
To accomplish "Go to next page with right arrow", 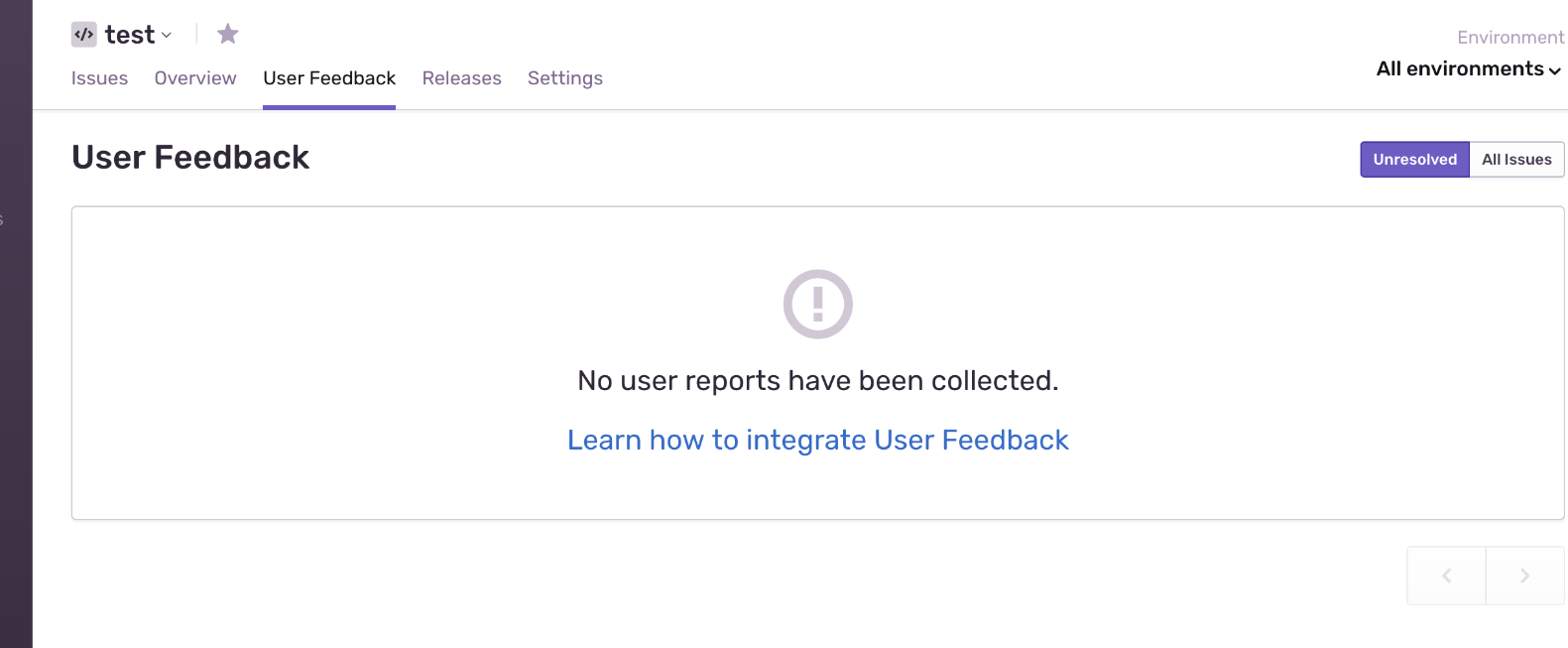I will click(1524, 576).
